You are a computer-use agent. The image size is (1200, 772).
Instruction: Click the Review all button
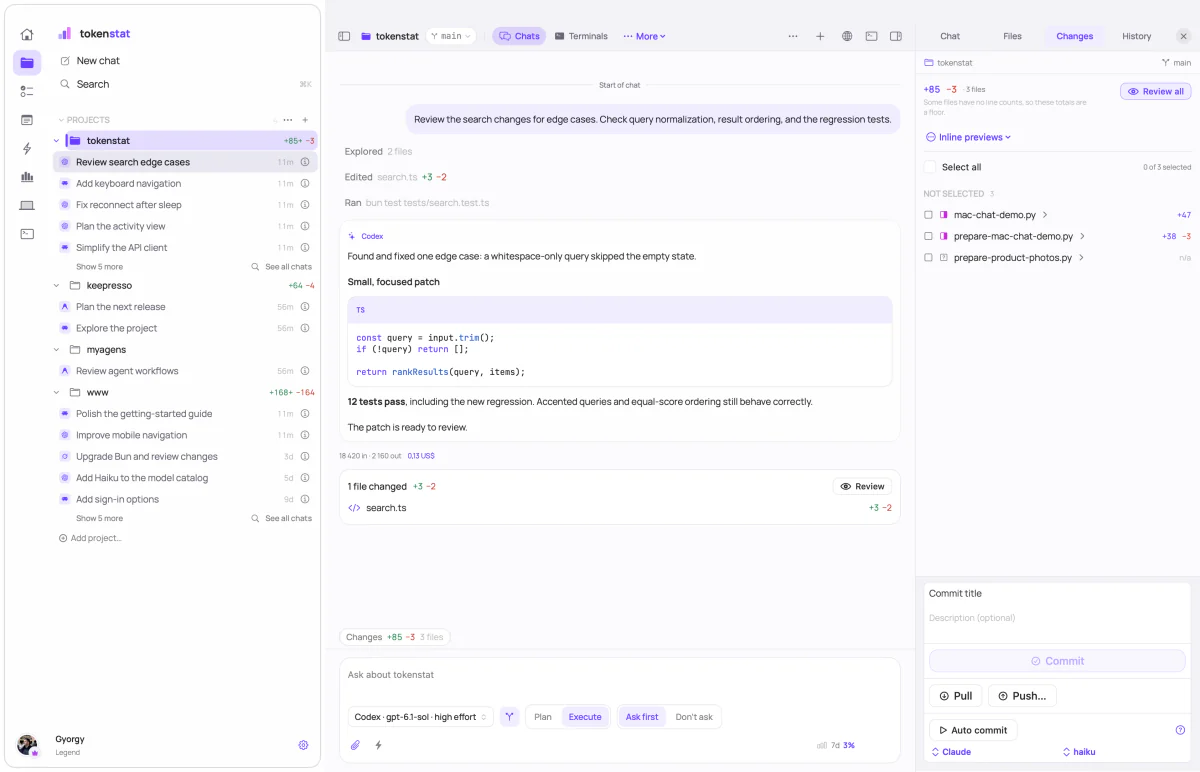tap(1155, 91)
